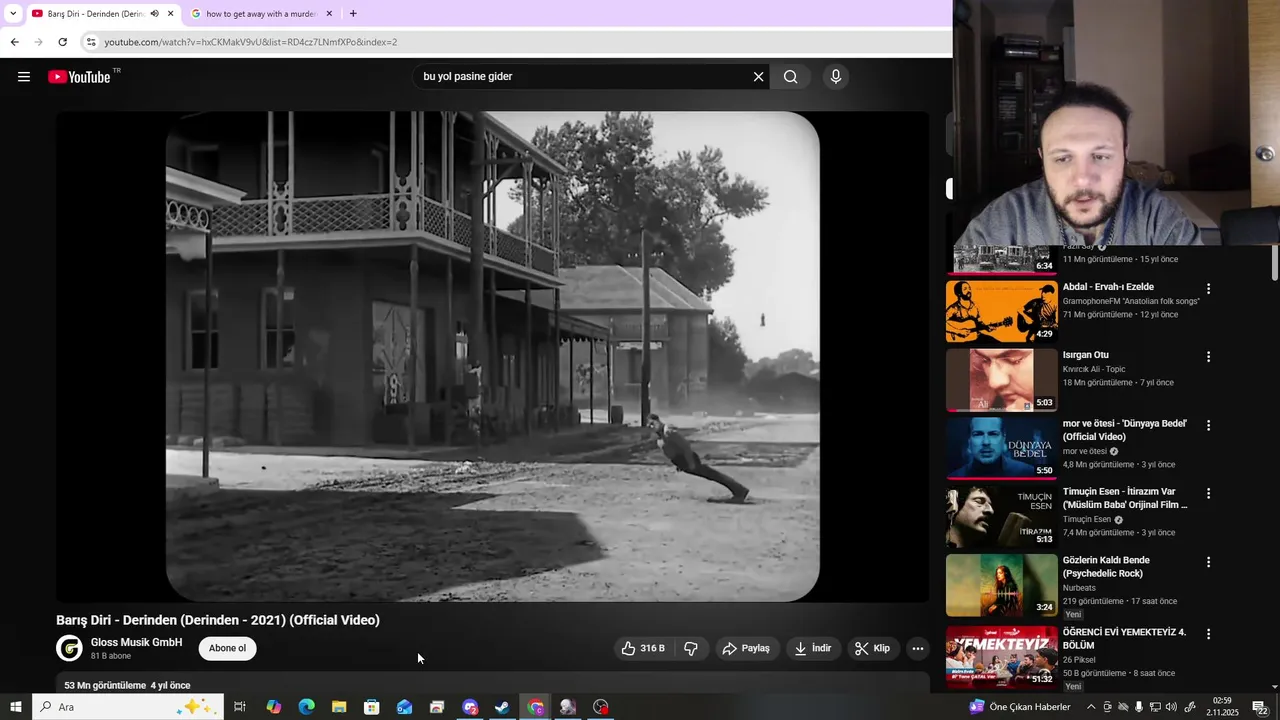Open the network icon in tray
1280x720 pixels.
tap(1155, 707)
